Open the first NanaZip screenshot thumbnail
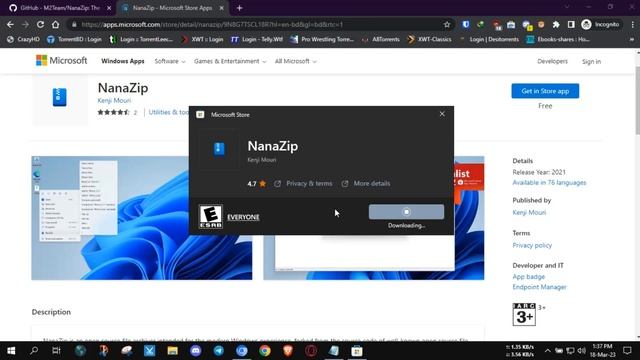This screenshot has width=640, height=360. [142, 218]
